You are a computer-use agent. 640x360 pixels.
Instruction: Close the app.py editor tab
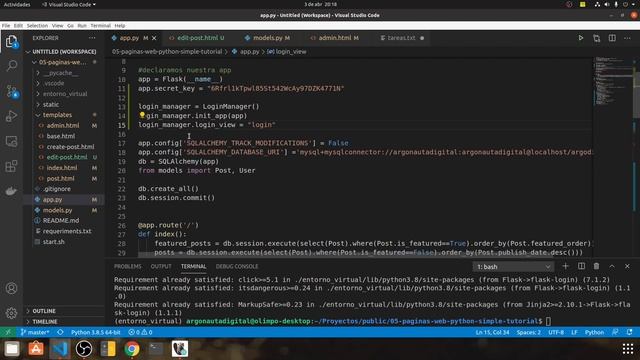pyautogui.click(x=154, y=38)
